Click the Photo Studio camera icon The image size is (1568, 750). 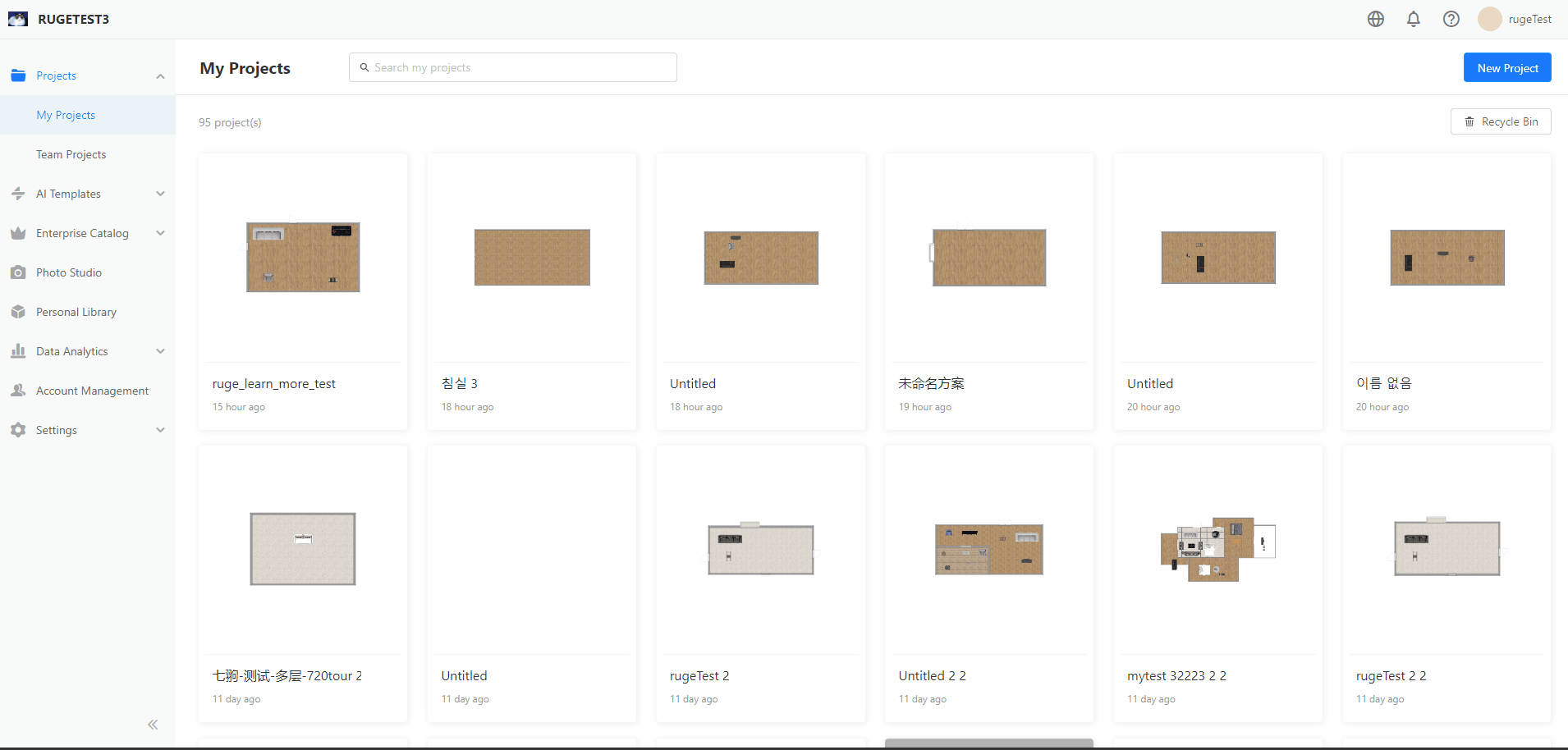click(18, 272)
